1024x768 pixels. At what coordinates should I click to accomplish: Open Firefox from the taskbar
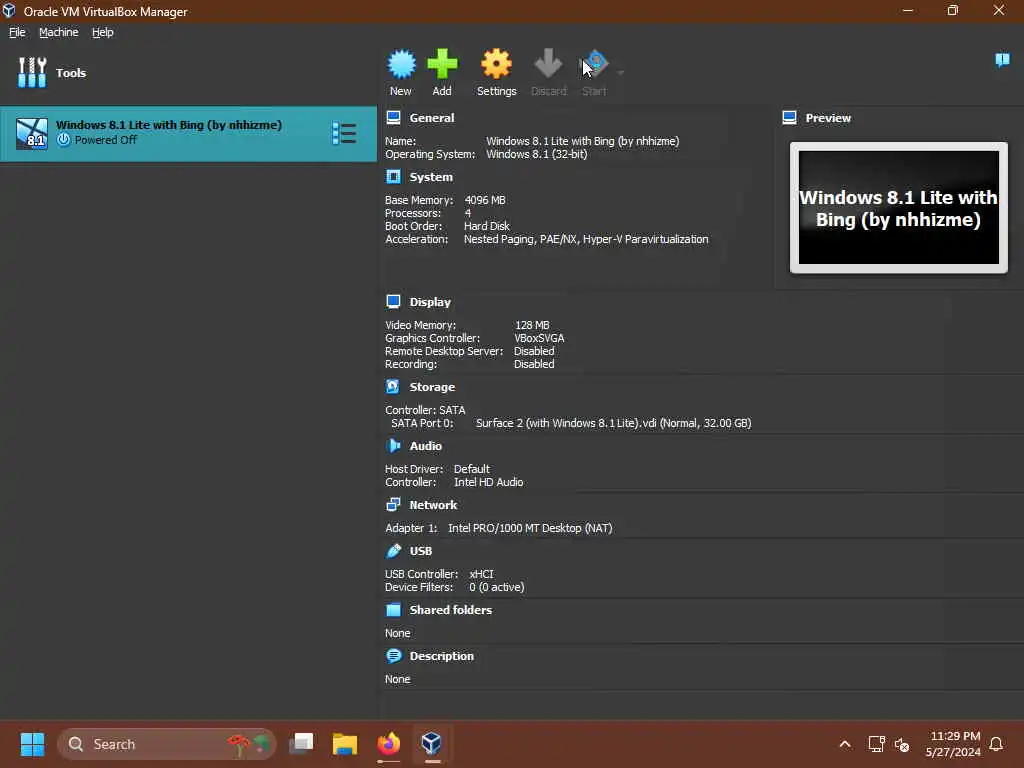click(x=389, y=744)
